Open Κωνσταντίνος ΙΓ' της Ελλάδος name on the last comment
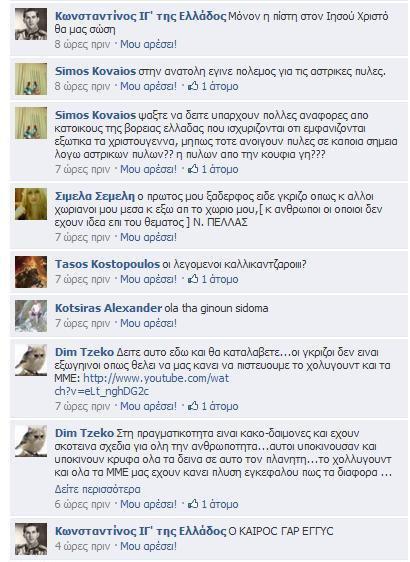This screenshot has width=410, height=562. [140, 531]
